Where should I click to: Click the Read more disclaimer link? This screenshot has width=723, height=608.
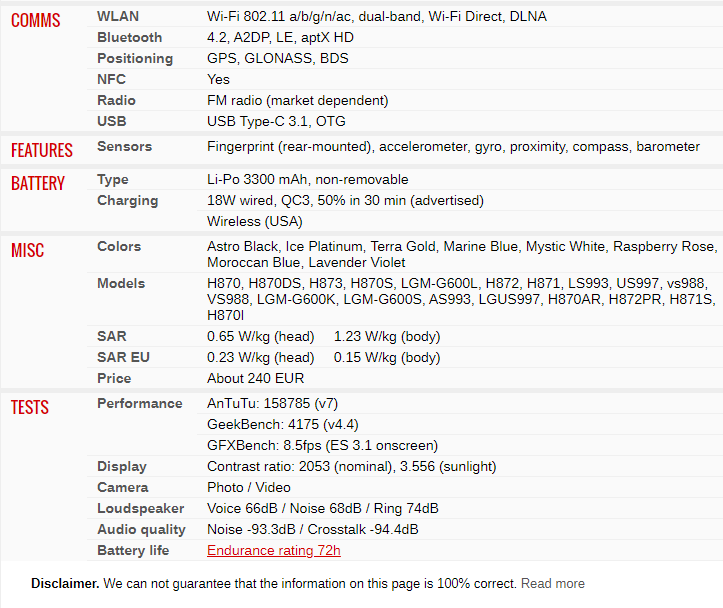point(552,584)
